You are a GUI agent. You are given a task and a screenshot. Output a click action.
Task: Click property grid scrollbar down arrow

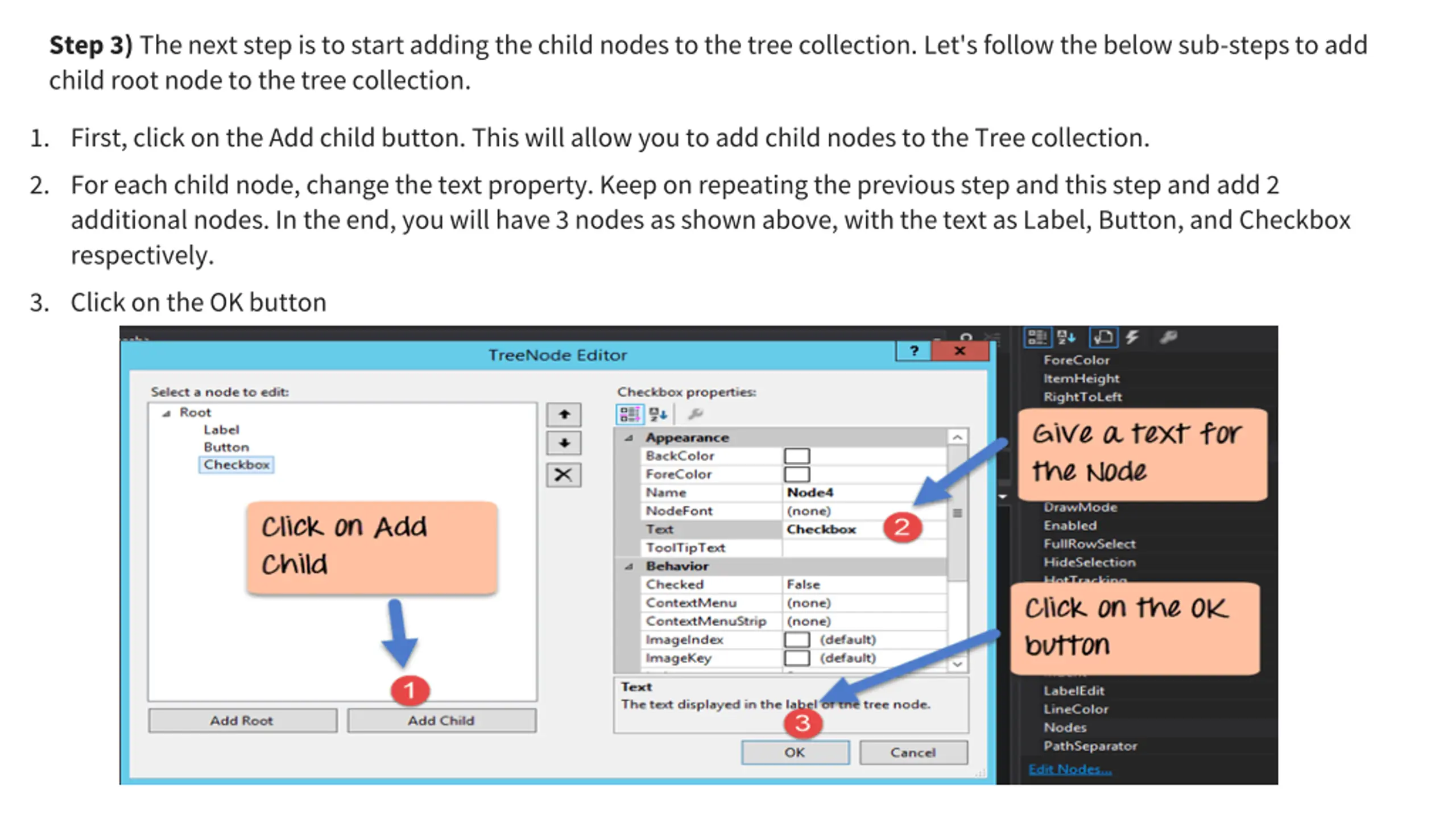(x=958, y=664)
